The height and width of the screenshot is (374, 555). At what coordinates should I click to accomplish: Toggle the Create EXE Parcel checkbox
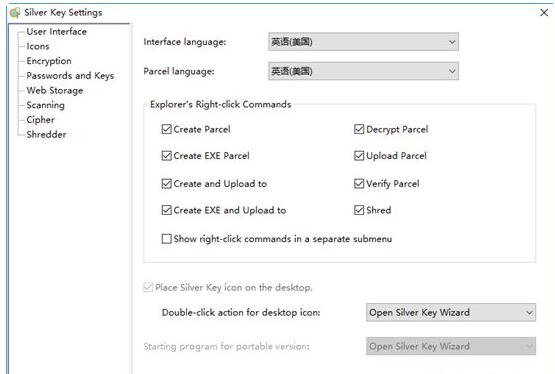point(166,156)
